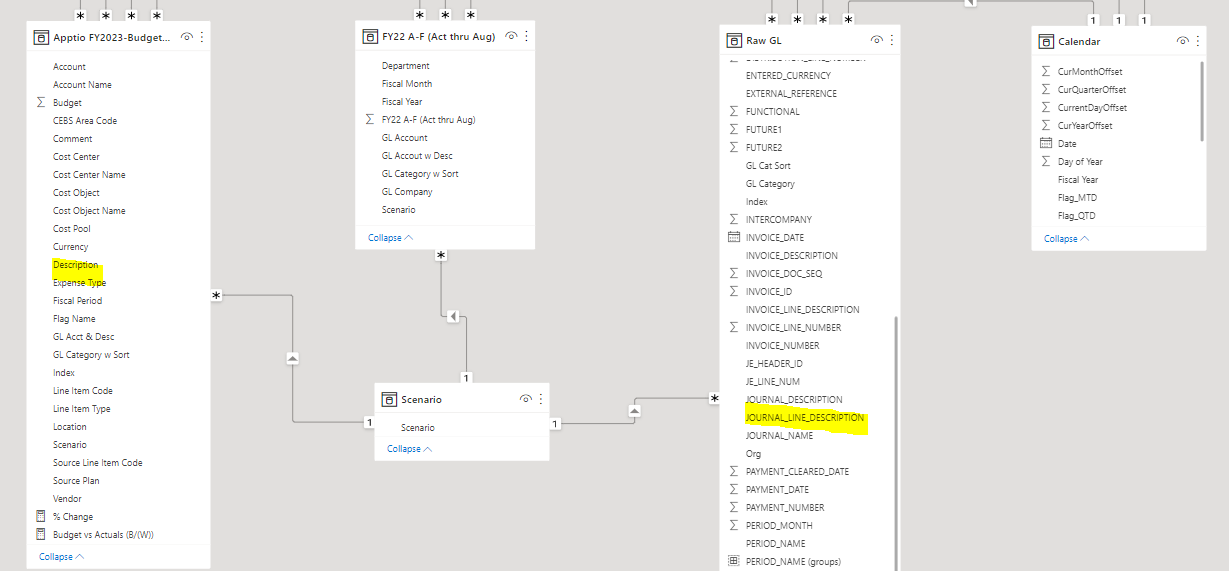The height and width of the screenshot is (571, 1229).
Task: Toggle visibility of Raw GL table
Action: pos(876,40)
